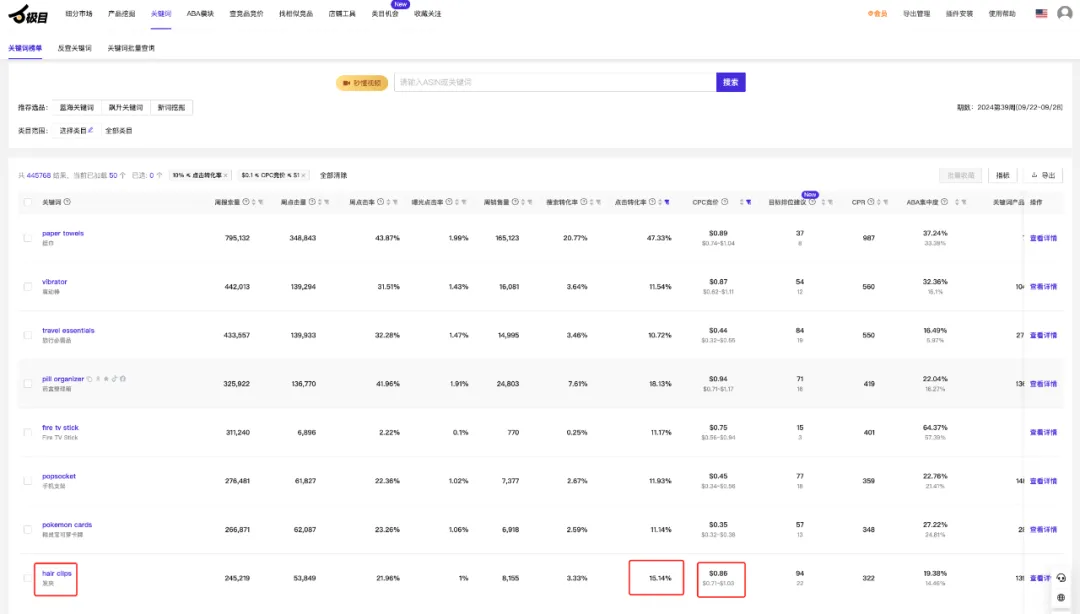Screen dimensions: 1080x614
Task: Click the edit pencil beside 选择类目
Action: tap(90, 130)
